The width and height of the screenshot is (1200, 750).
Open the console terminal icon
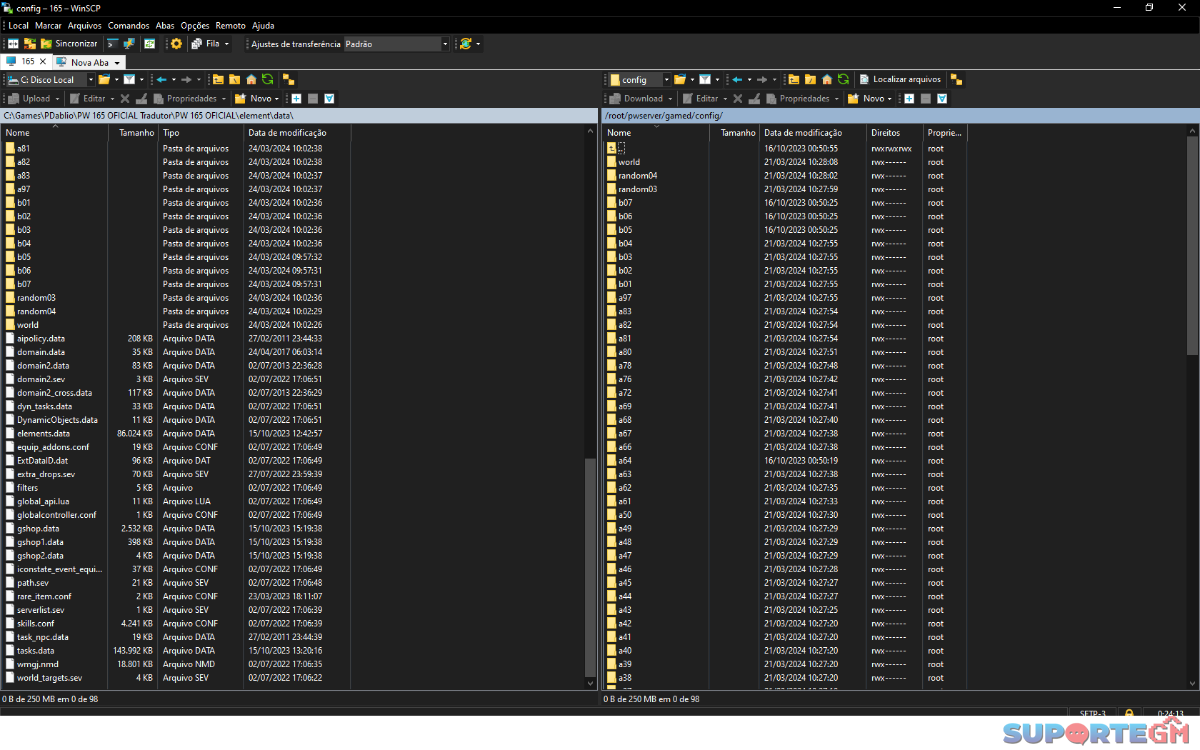pyautogui.click(x=113, y=44)
